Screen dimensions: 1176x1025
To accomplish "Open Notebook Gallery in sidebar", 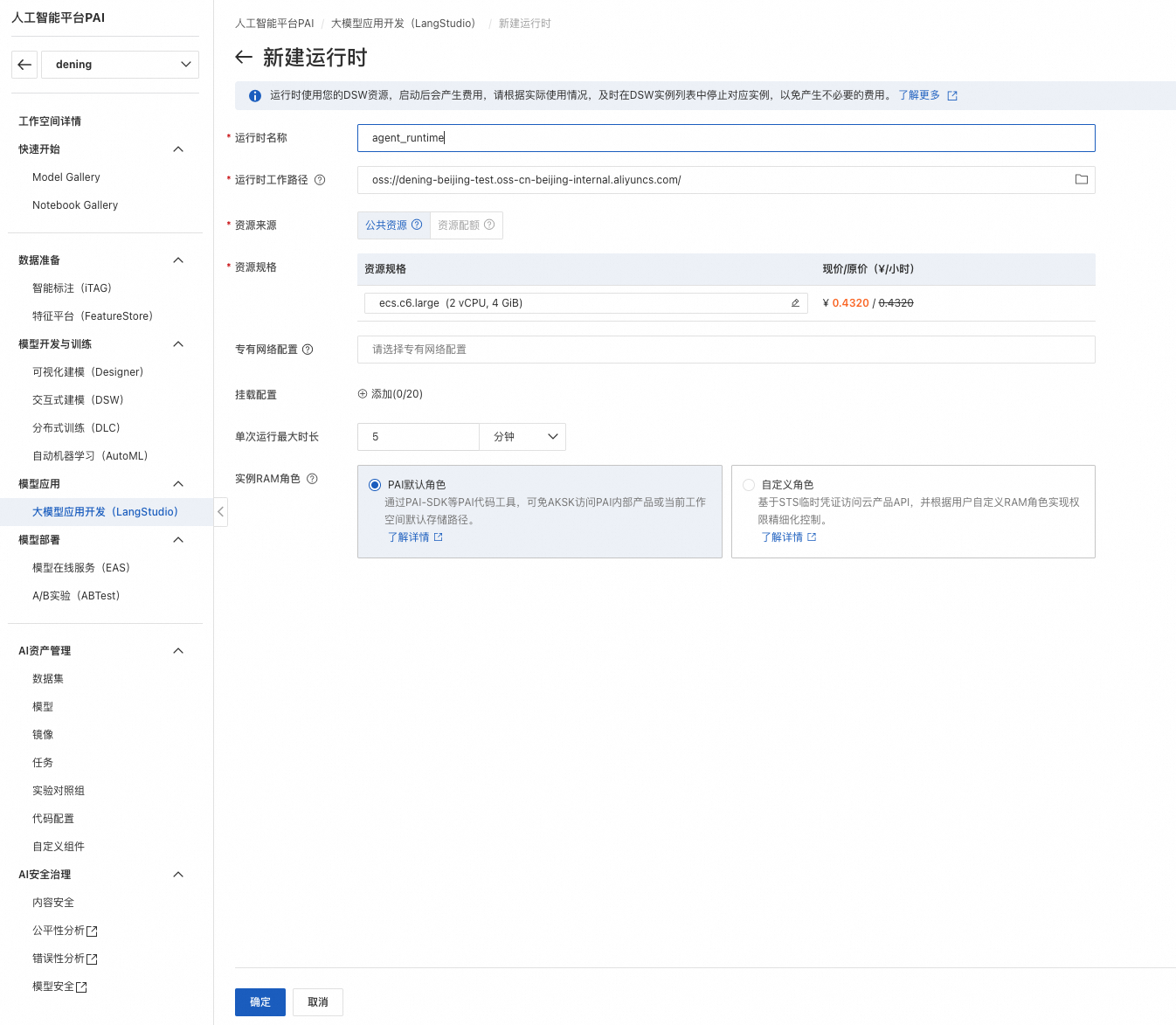I will 75,205.
